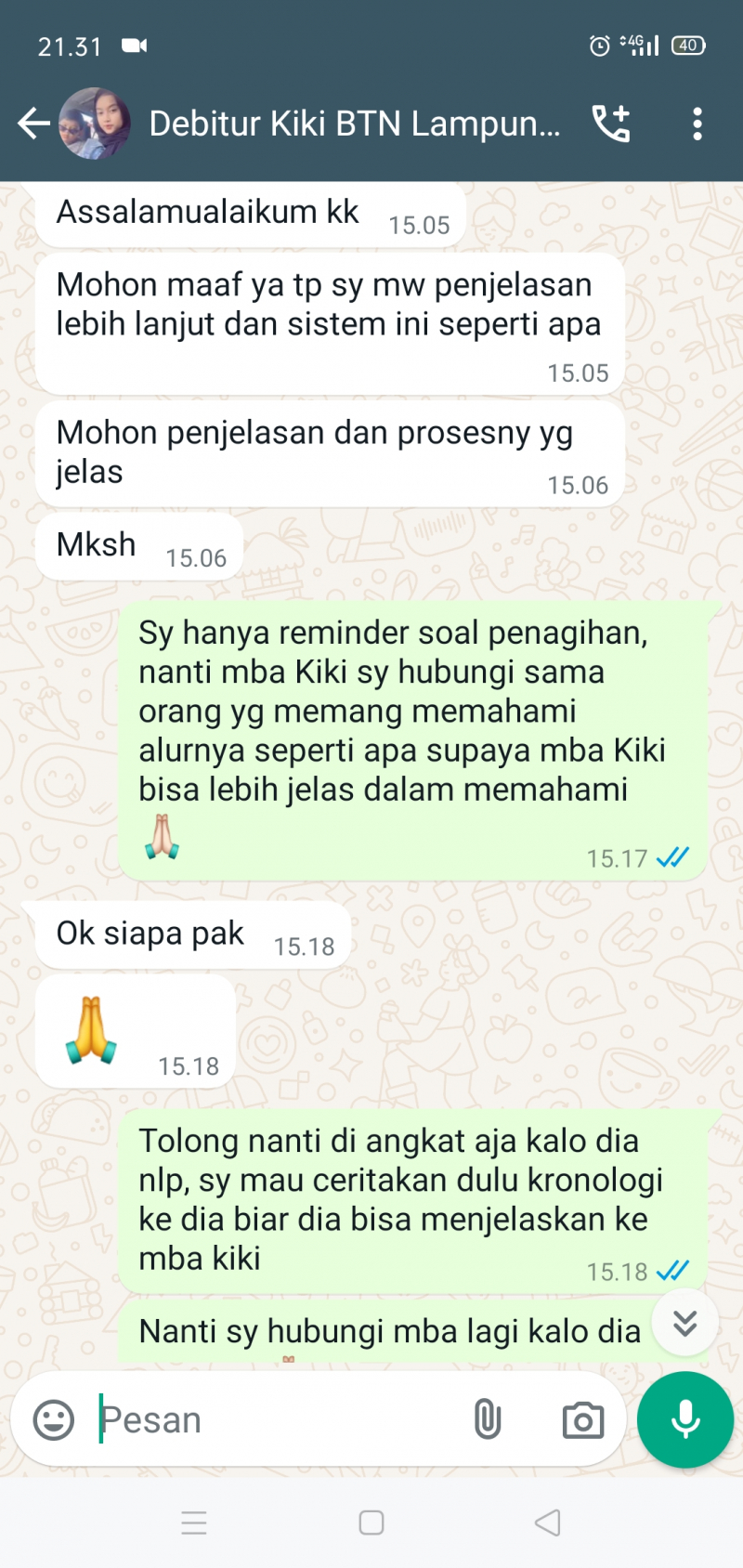Tap the back arrow to leave chat
Screen dimensions: 743x1568
point(33,124)
